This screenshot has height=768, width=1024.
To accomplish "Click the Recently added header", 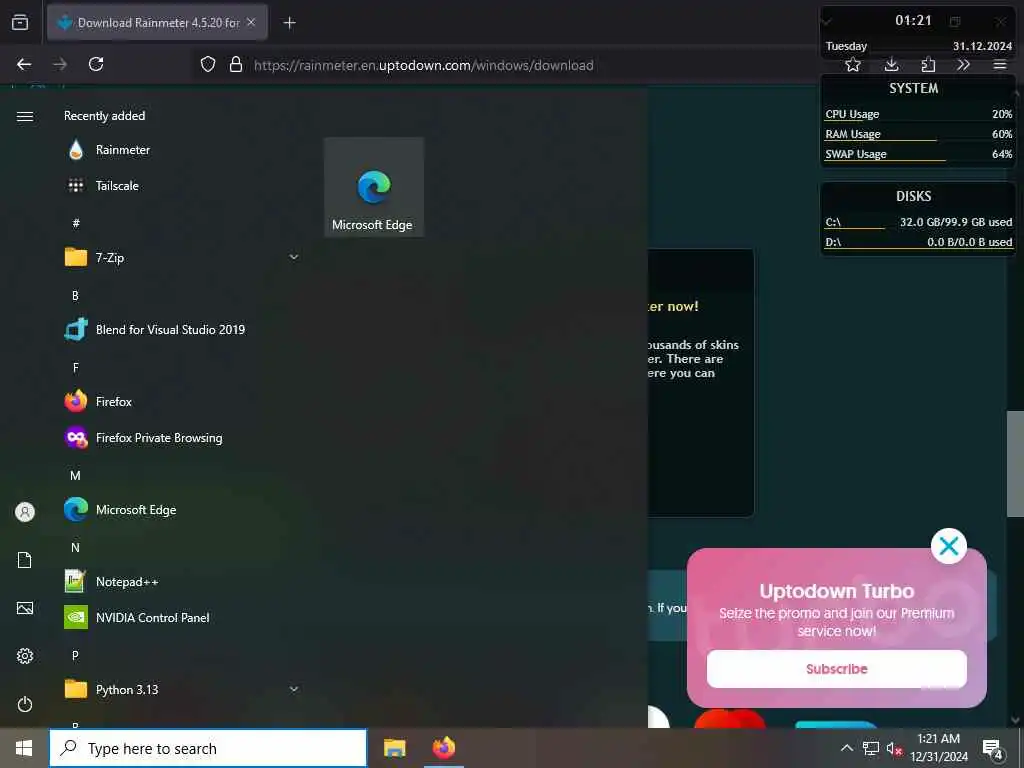I will click(104, 116).
